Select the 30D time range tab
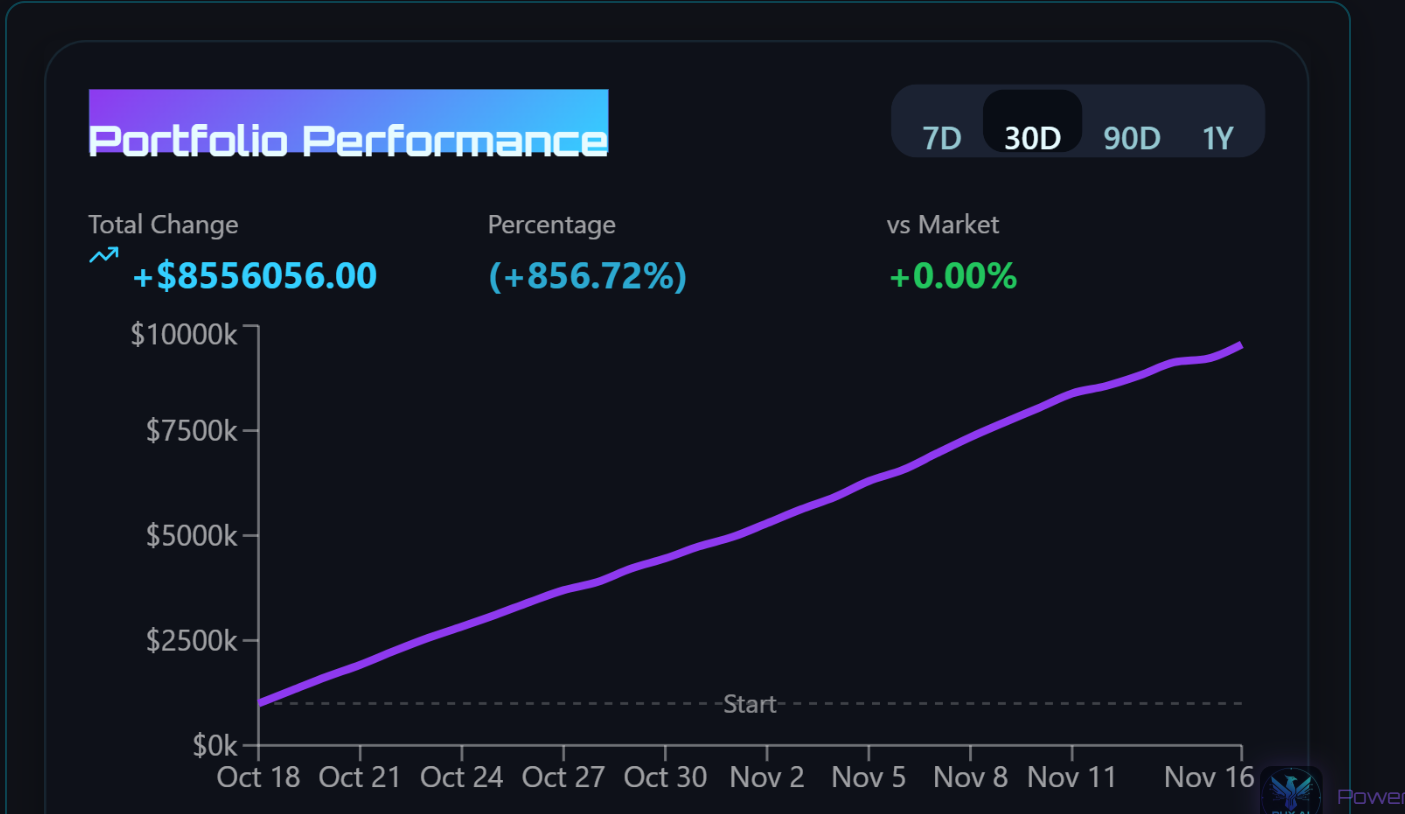 click(1032, 138)
